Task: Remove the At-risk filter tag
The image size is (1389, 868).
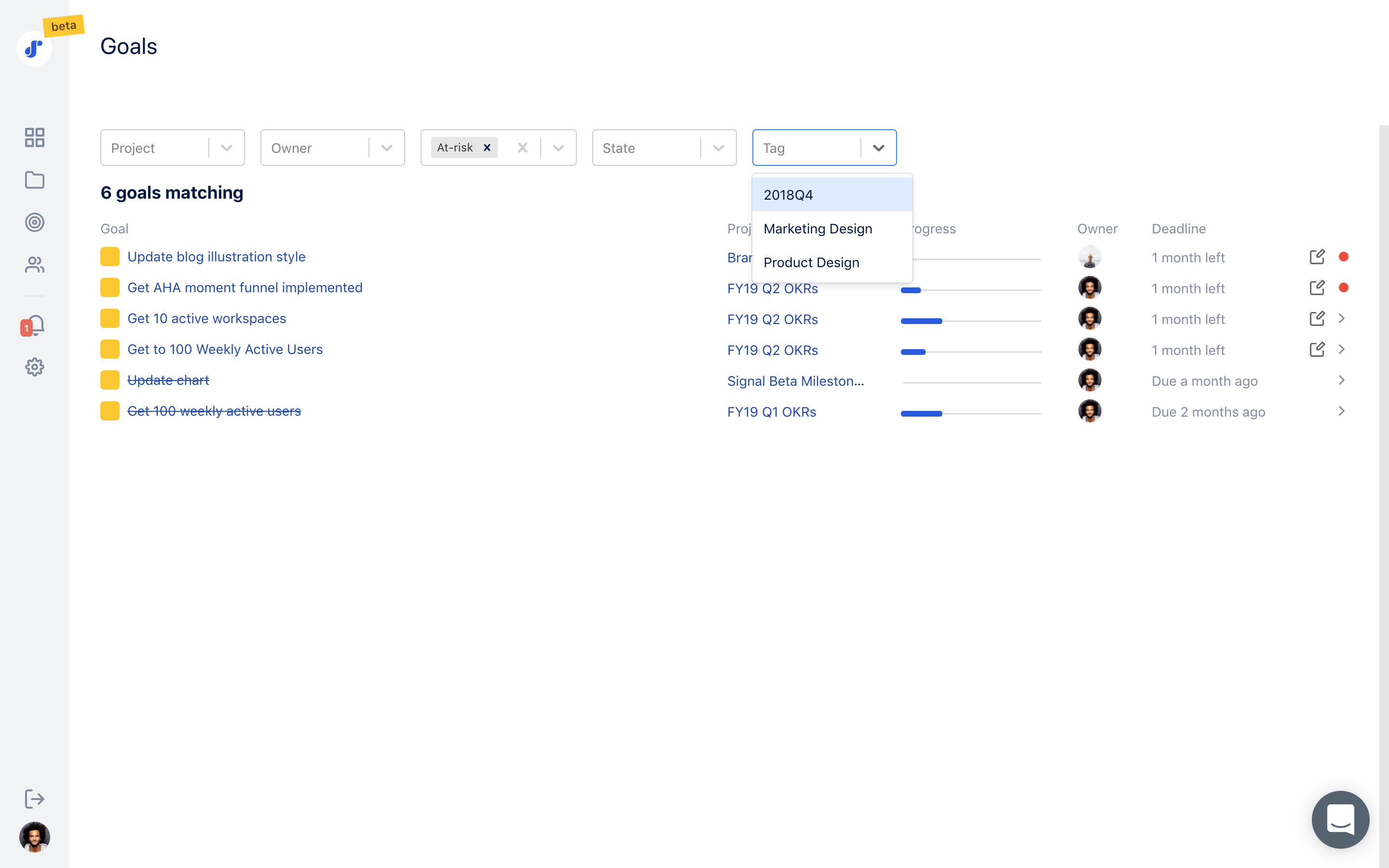Action: (487, 148)
